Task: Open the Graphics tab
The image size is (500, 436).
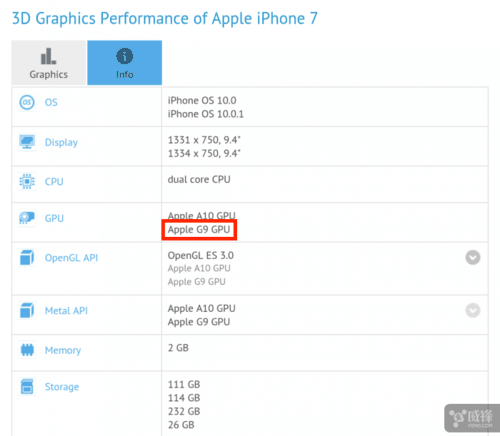Action: [49, 63]
